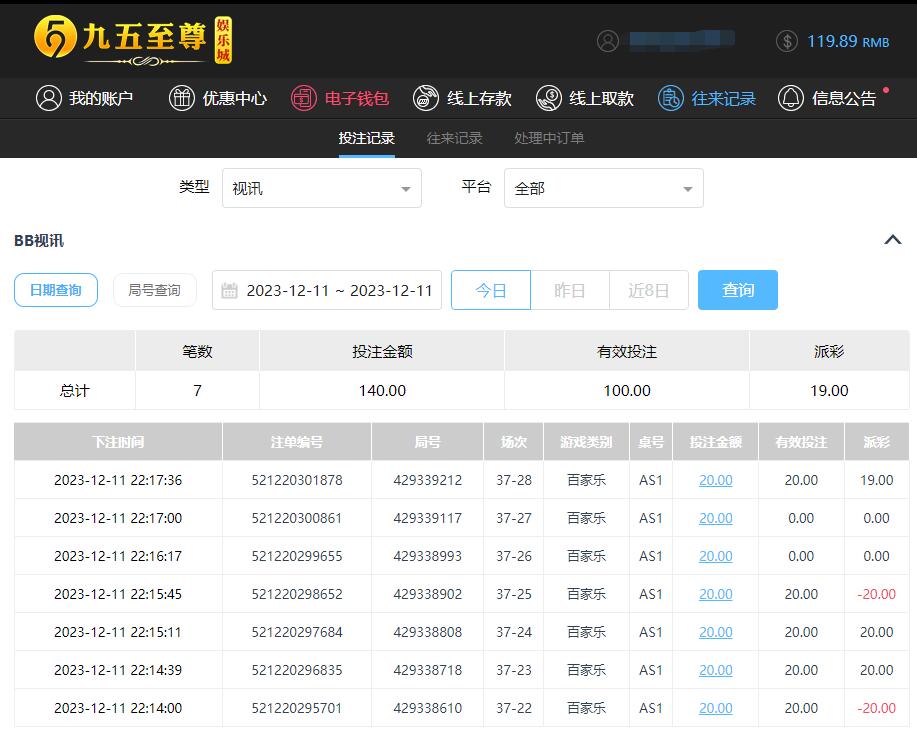Click the blue 查询 button
This screenshot has width=917, height=735.
tap(737, 290)
